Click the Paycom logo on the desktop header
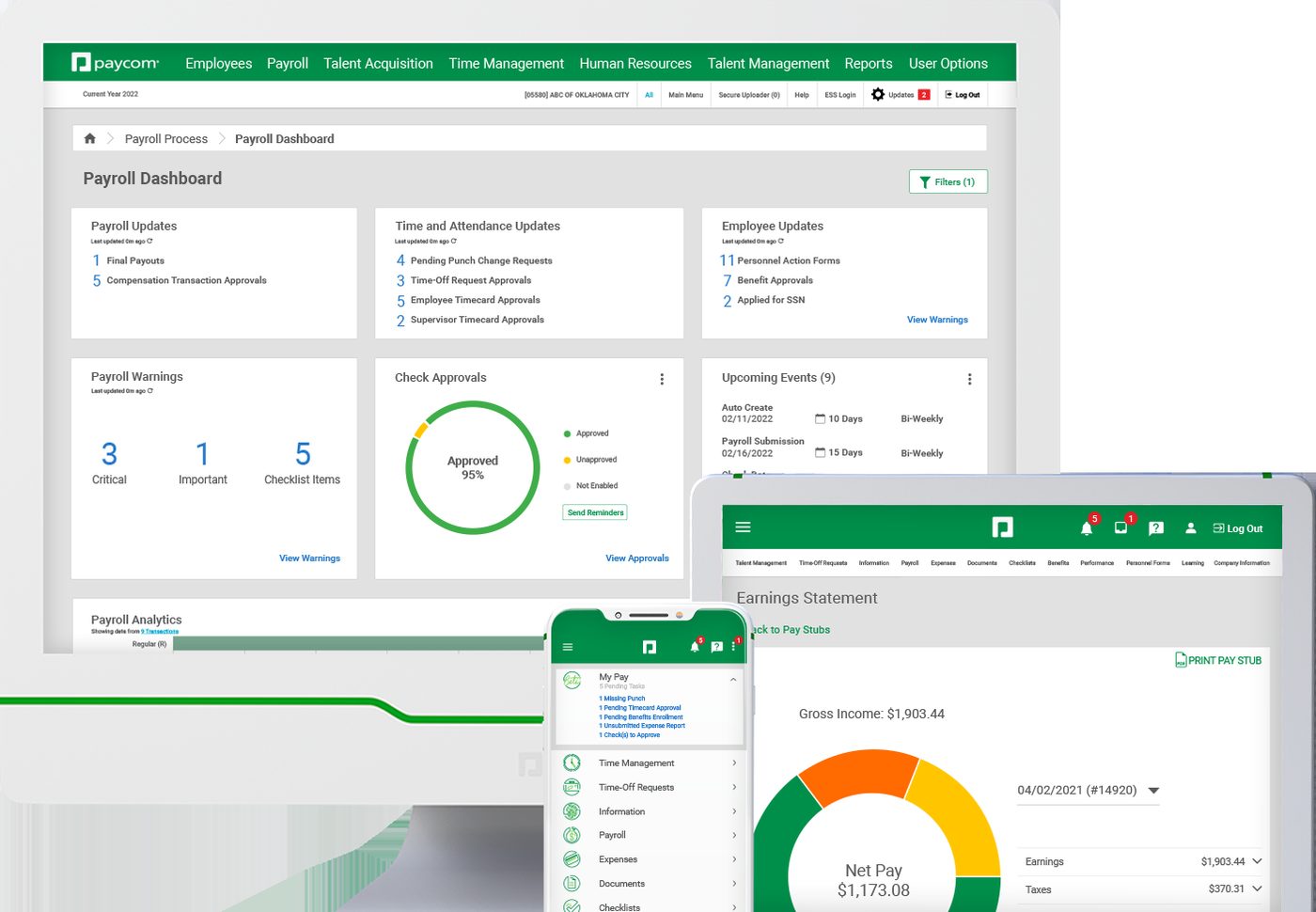The image size is (1316, 912). (x=116, y=63)
